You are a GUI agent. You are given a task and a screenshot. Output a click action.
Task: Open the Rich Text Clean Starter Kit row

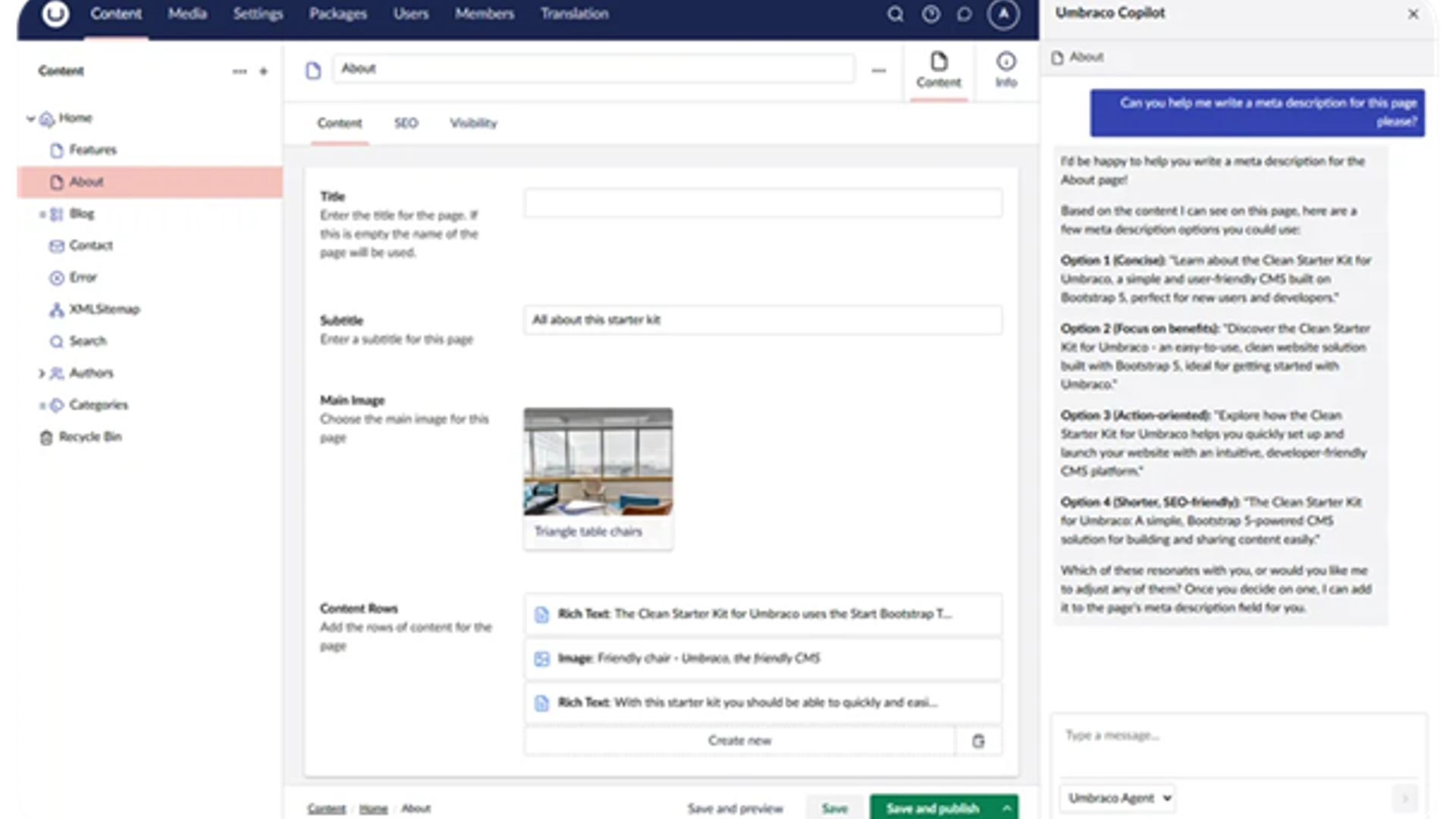[763, 614]
